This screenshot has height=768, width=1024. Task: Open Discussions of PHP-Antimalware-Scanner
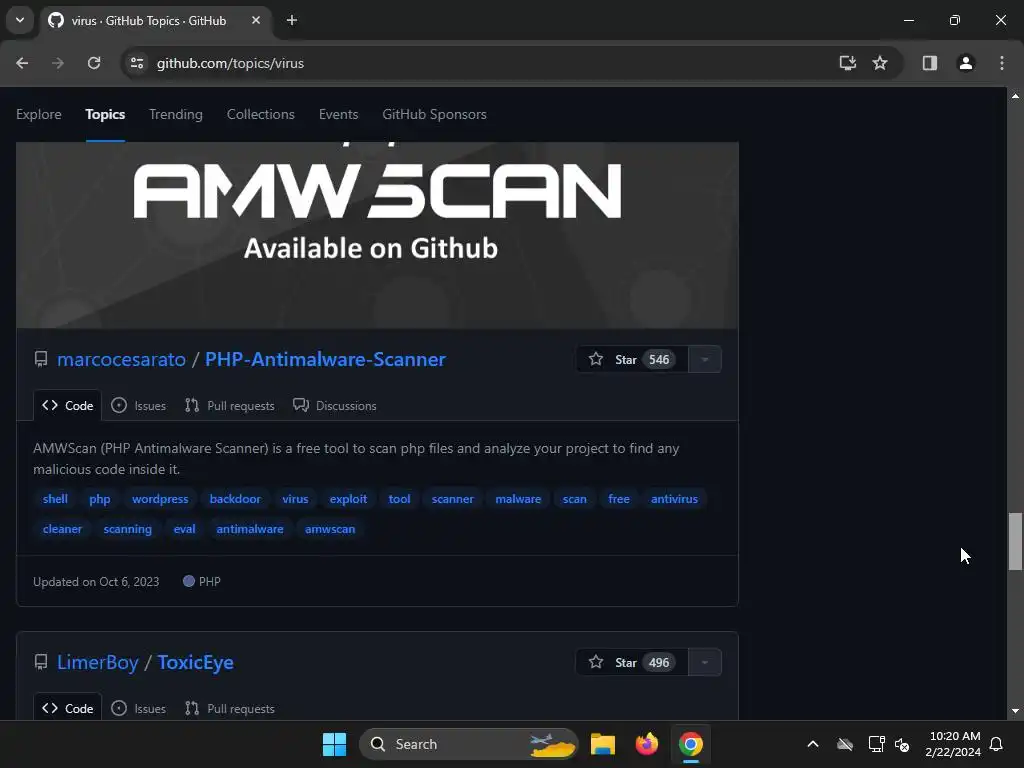[x=335, y=406]
